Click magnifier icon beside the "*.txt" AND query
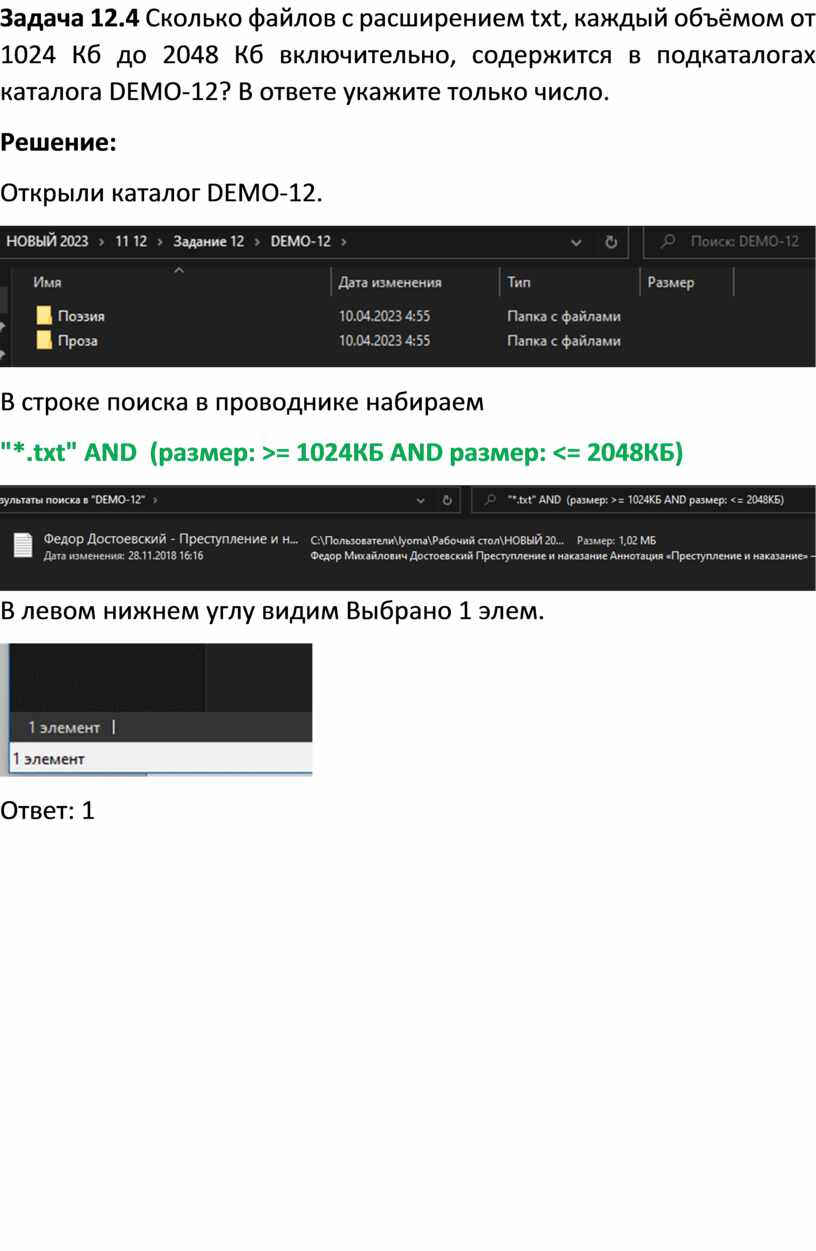The width and height of the screenshot is (816, 1251). click(x=491, y=499)
